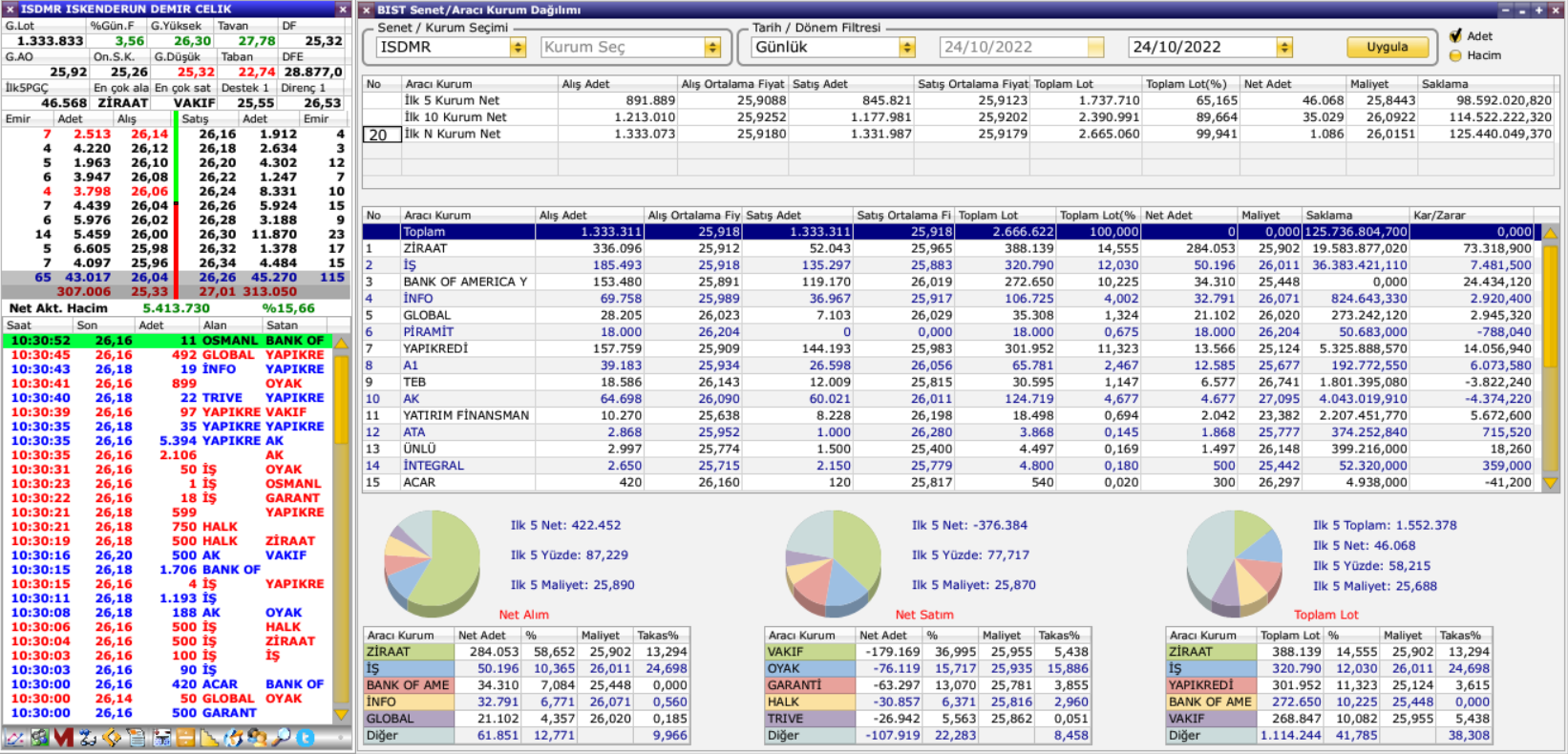Click the blue calendar table icon
The image size is (1568, 754).
point(161,738)
